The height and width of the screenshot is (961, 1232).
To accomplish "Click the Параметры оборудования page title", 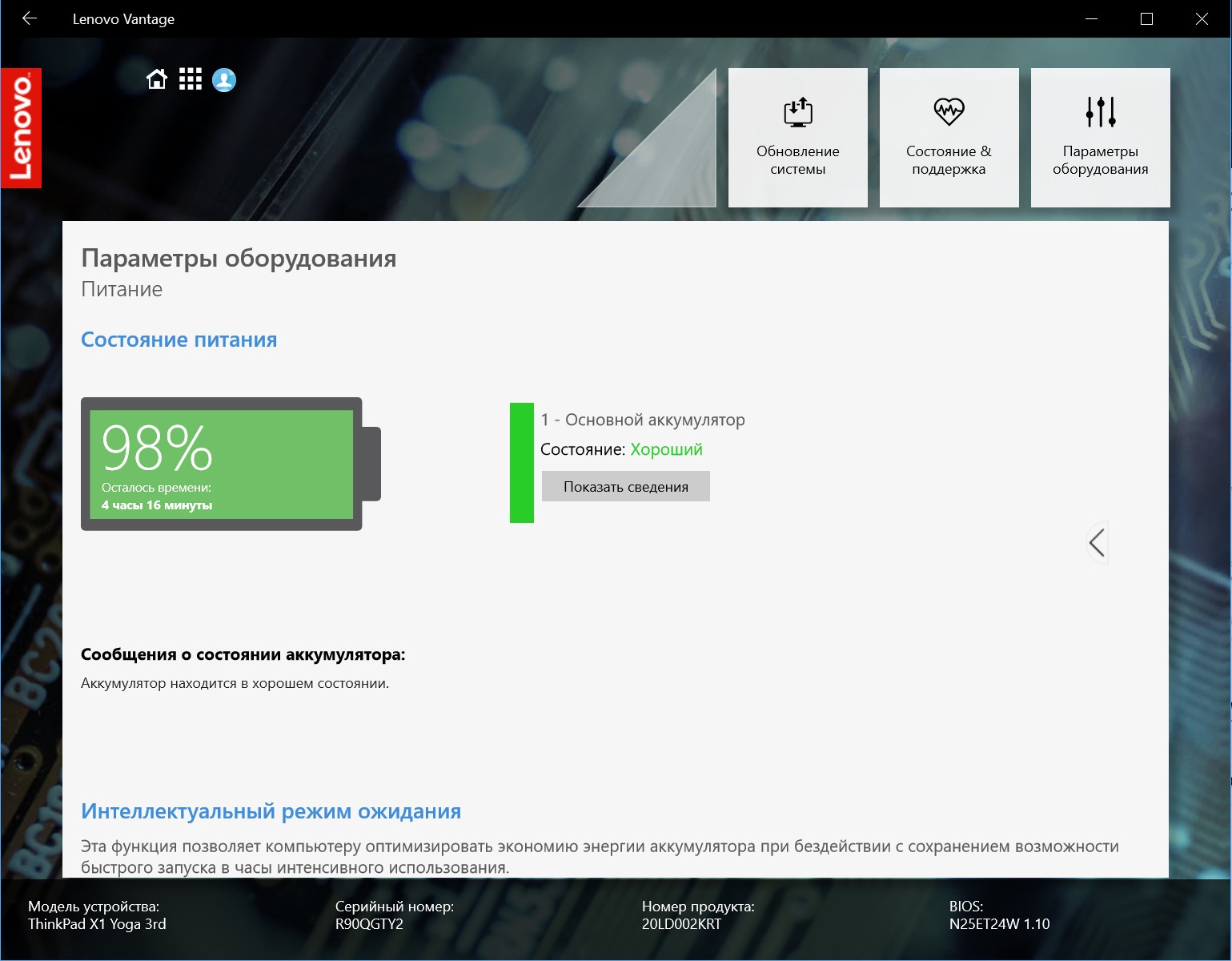I will coord(239,258).
